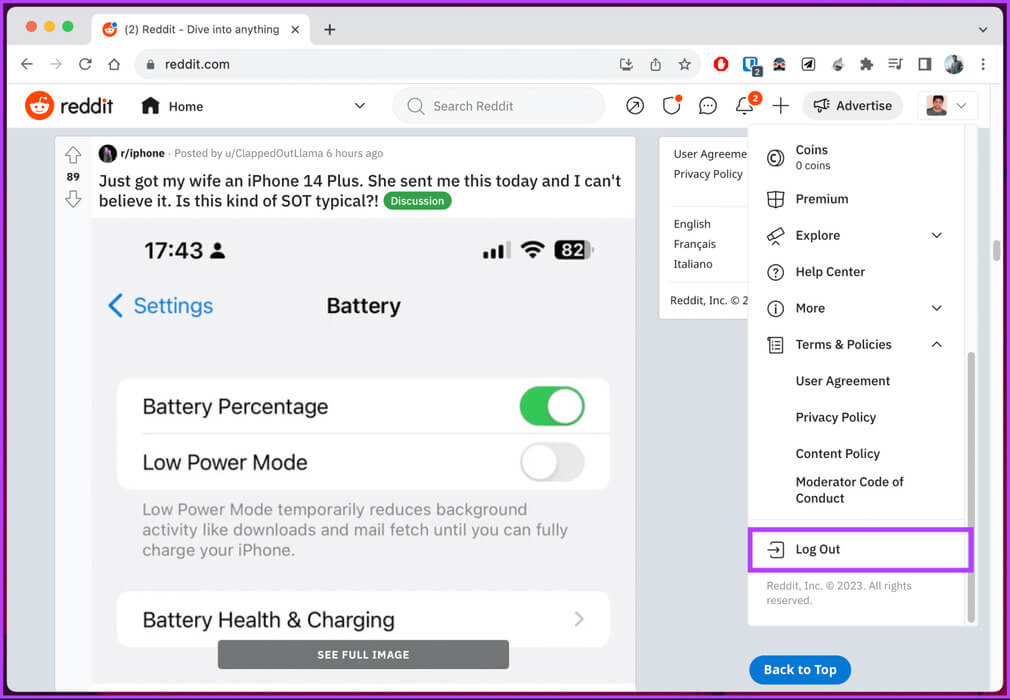1010x700 pixels.
Task: Upvote the iPhone 14 Plus post
Action: (x=73, y=155)
